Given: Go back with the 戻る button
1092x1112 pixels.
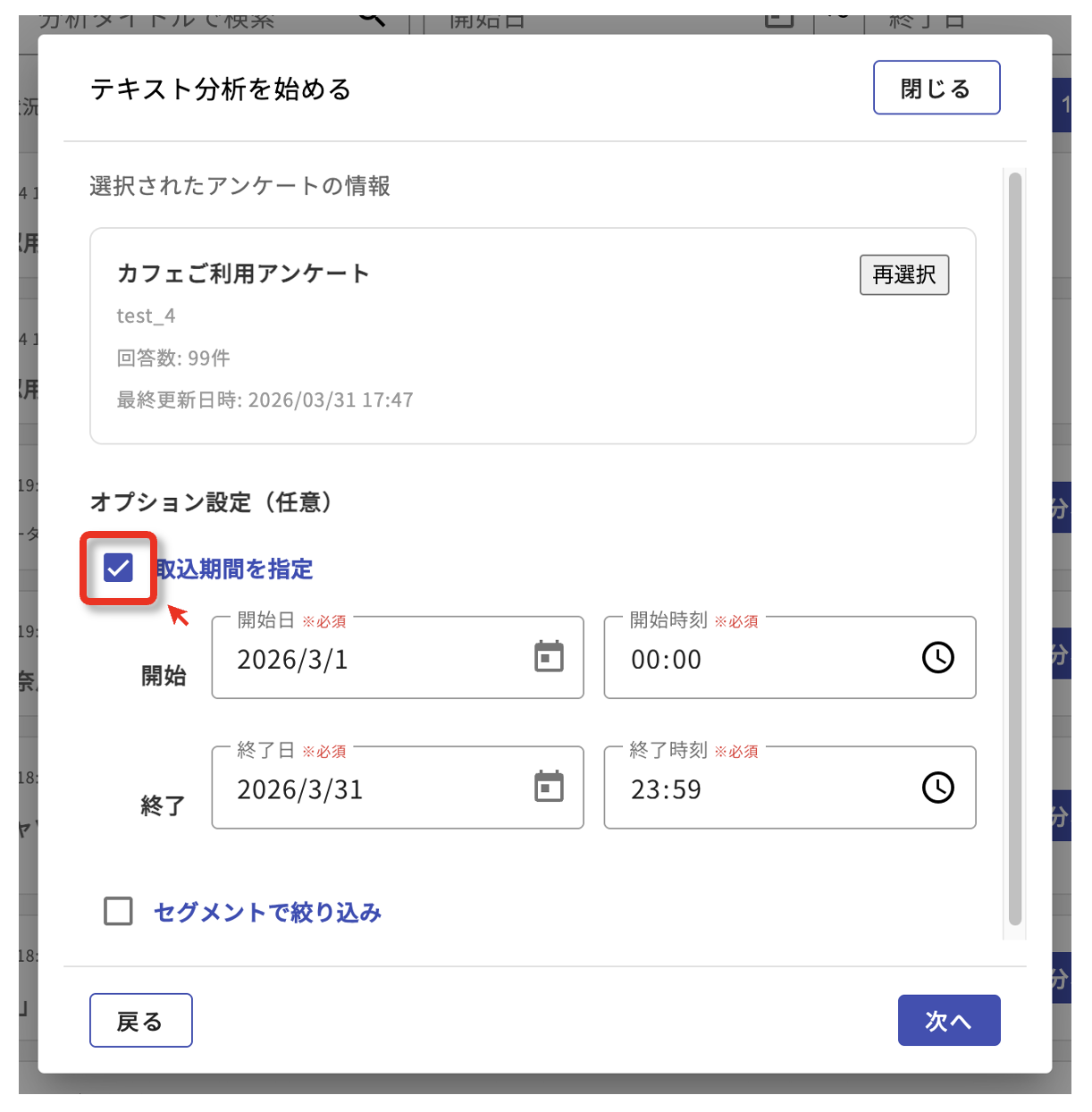Looking at the screenshot, I should 140,1021.
